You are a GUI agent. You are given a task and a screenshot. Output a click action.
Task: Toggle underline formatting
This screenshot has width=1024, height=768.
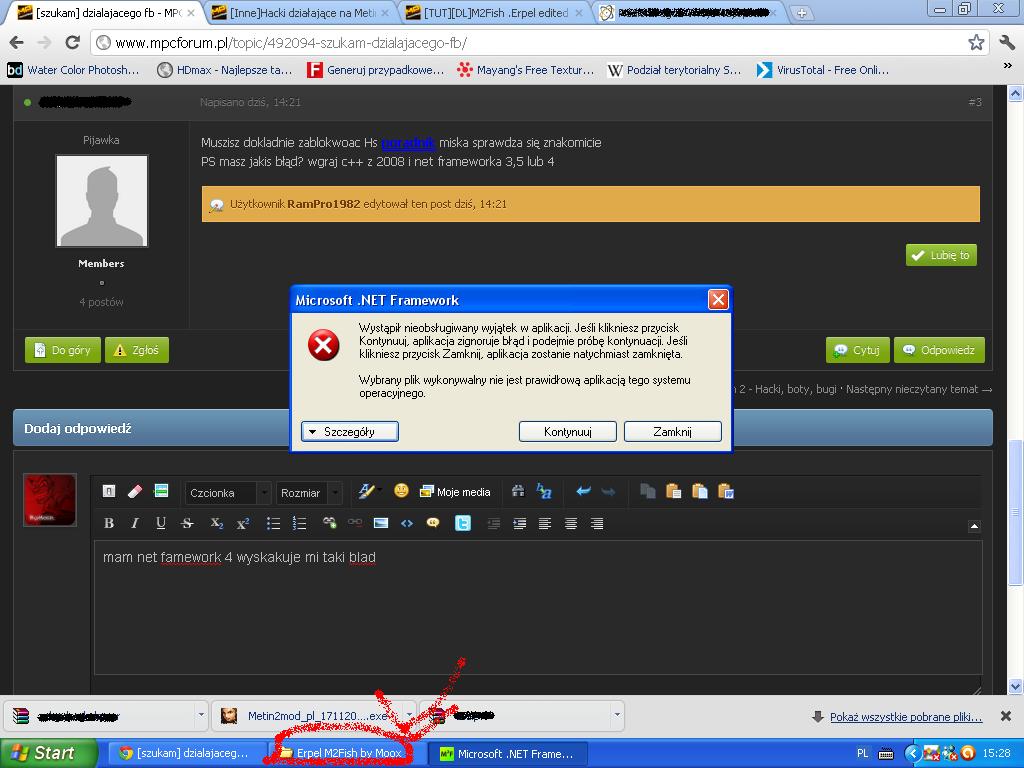pyautogui.click(x=161, y=523)
